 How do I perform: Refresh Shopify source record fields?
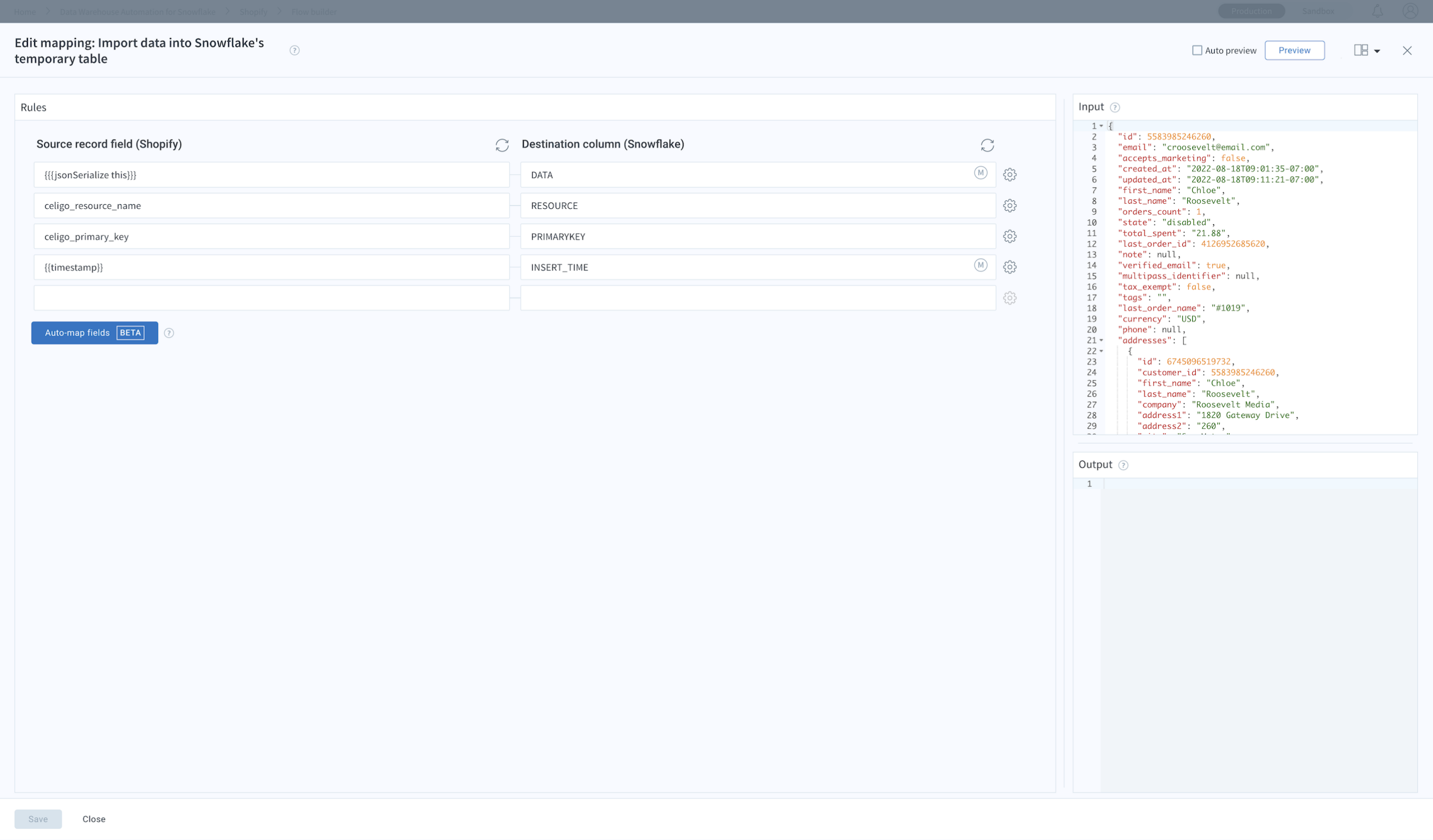coord(502,145)
